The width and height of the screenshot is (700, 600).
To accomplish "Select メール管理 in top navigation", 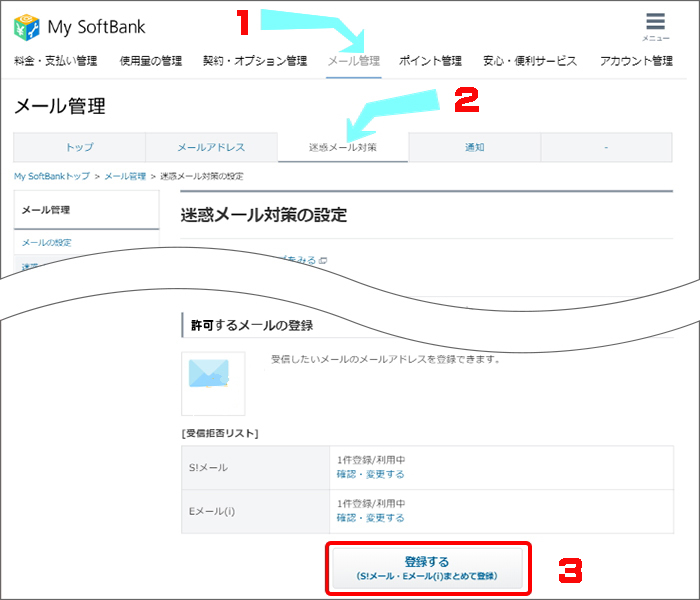I will point(354,61).
